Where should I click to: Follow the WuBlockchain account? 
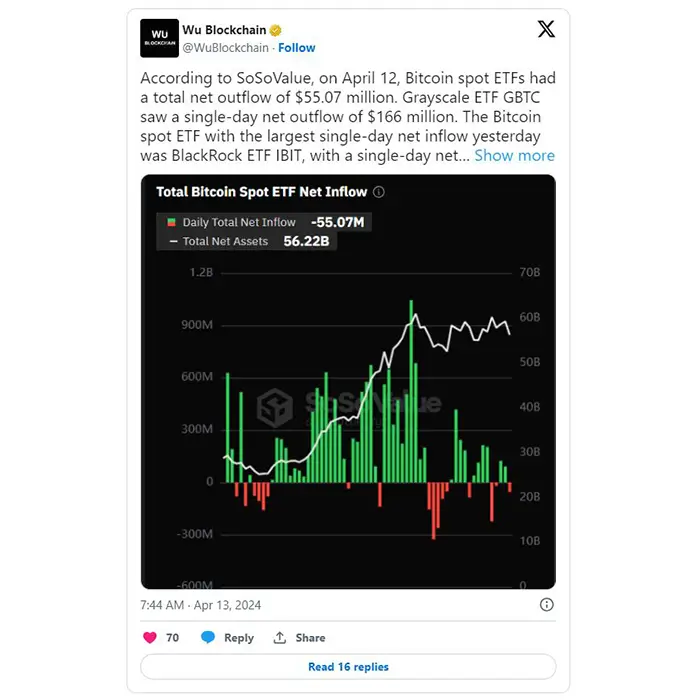coord(296,48)
